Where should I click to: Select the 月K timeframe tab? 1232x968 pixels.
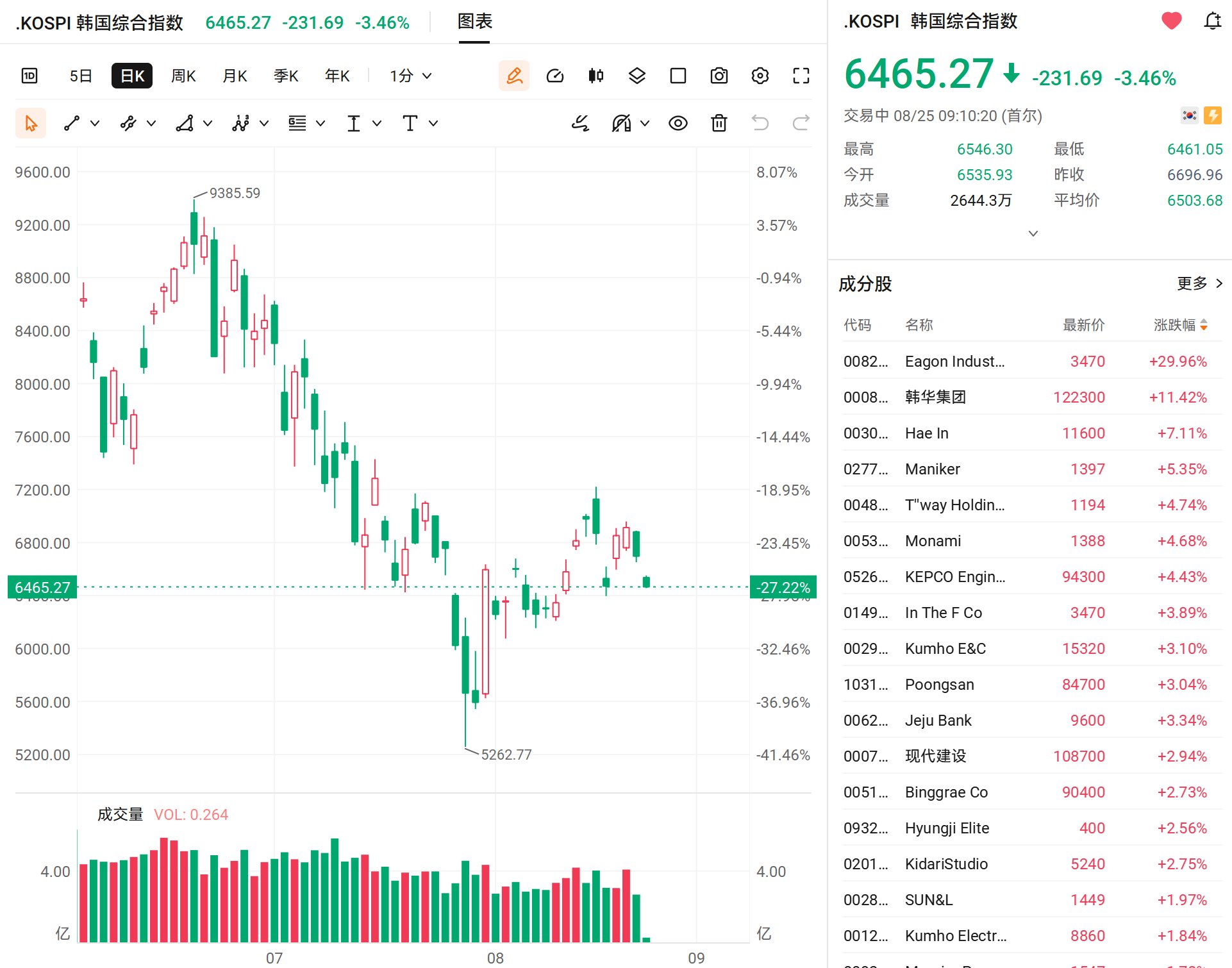(x=235, y=76)
